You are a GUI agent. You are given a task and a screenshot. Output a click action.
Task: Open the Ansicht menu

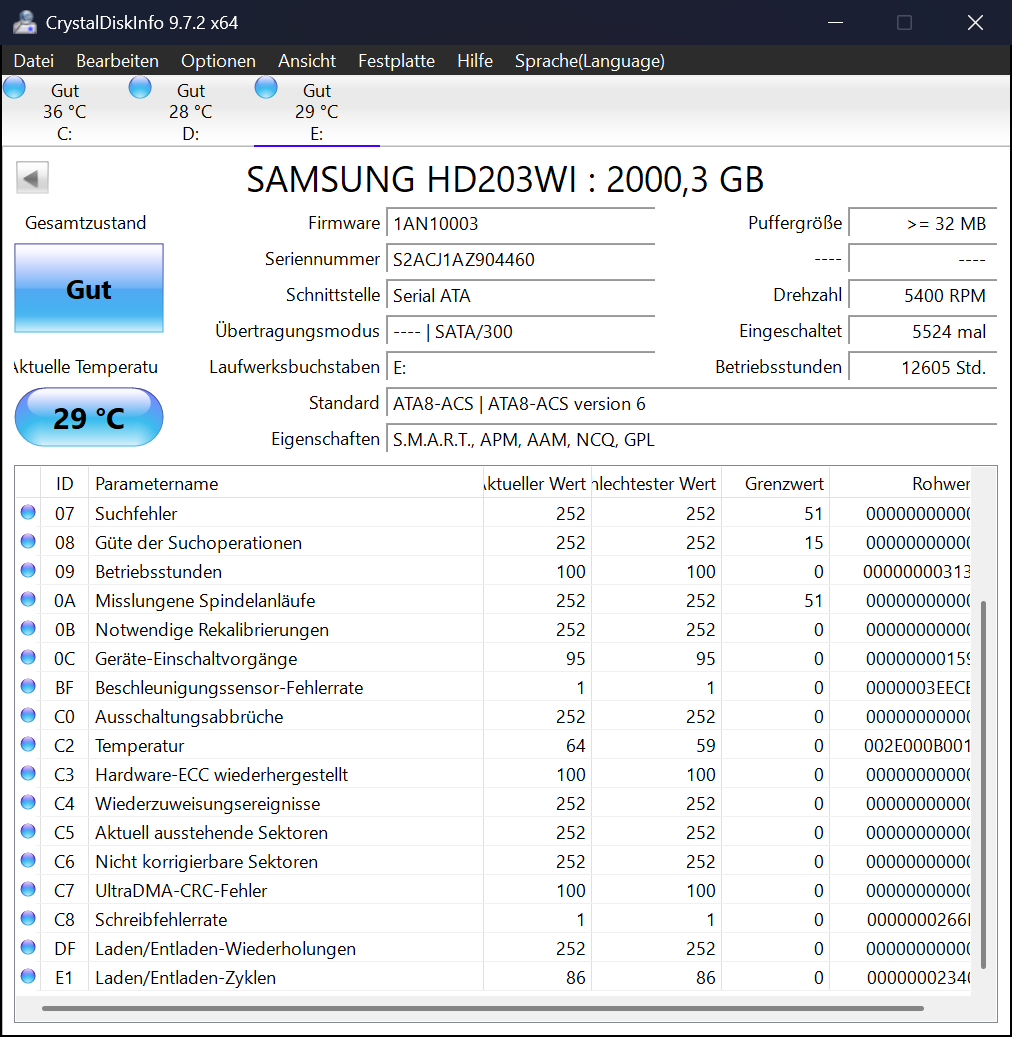307,61
